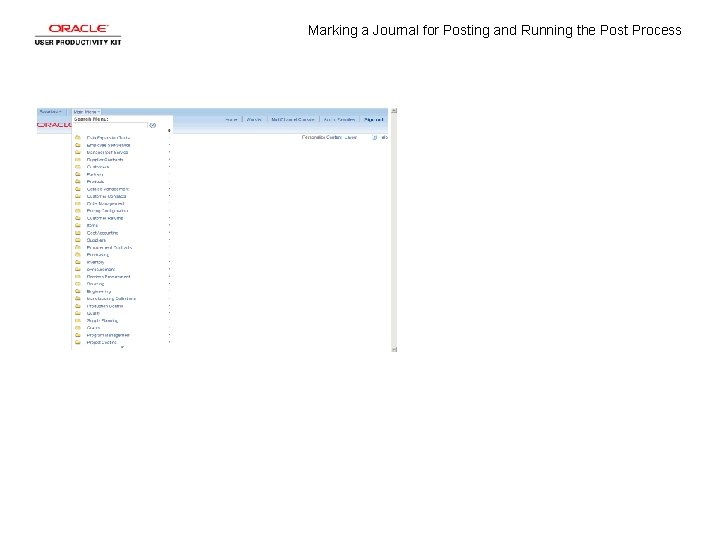Click the help icon beside Layout

374,137
